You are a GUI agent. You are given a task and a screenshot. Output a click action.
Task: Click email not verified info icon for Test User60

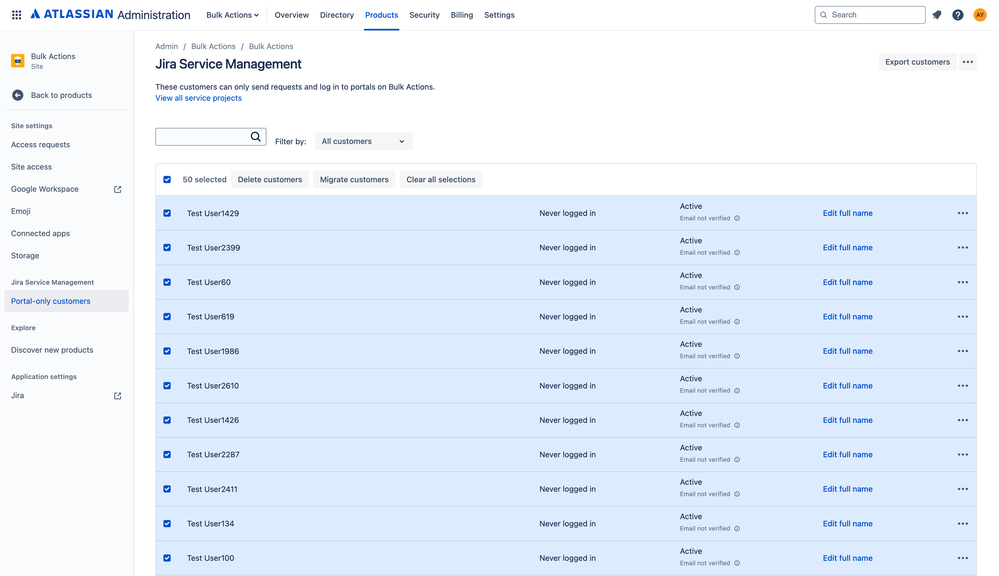(737, 287)
